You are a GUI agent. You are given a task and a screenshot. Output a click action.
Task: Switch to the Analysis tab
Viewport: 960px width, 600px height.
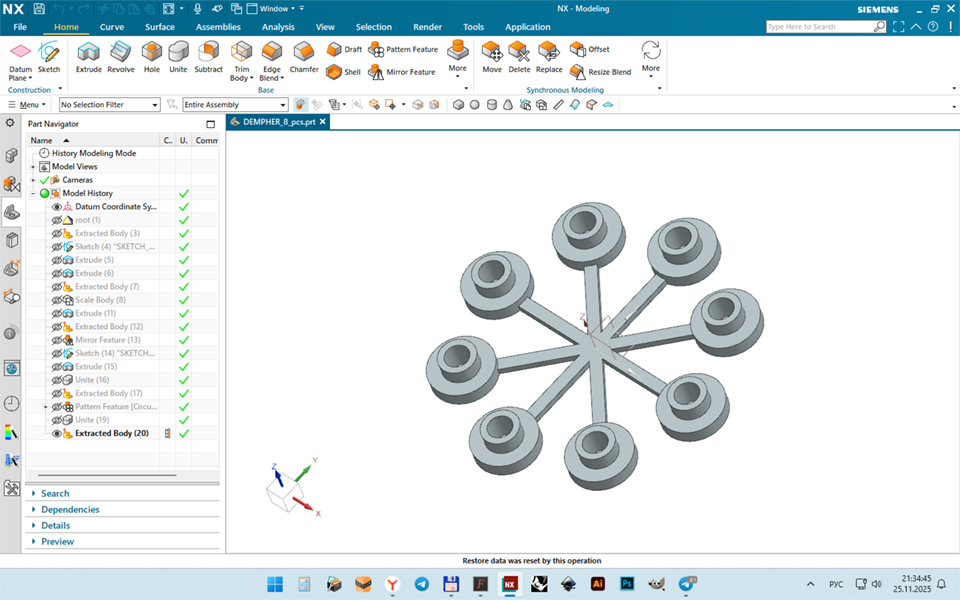278,27
